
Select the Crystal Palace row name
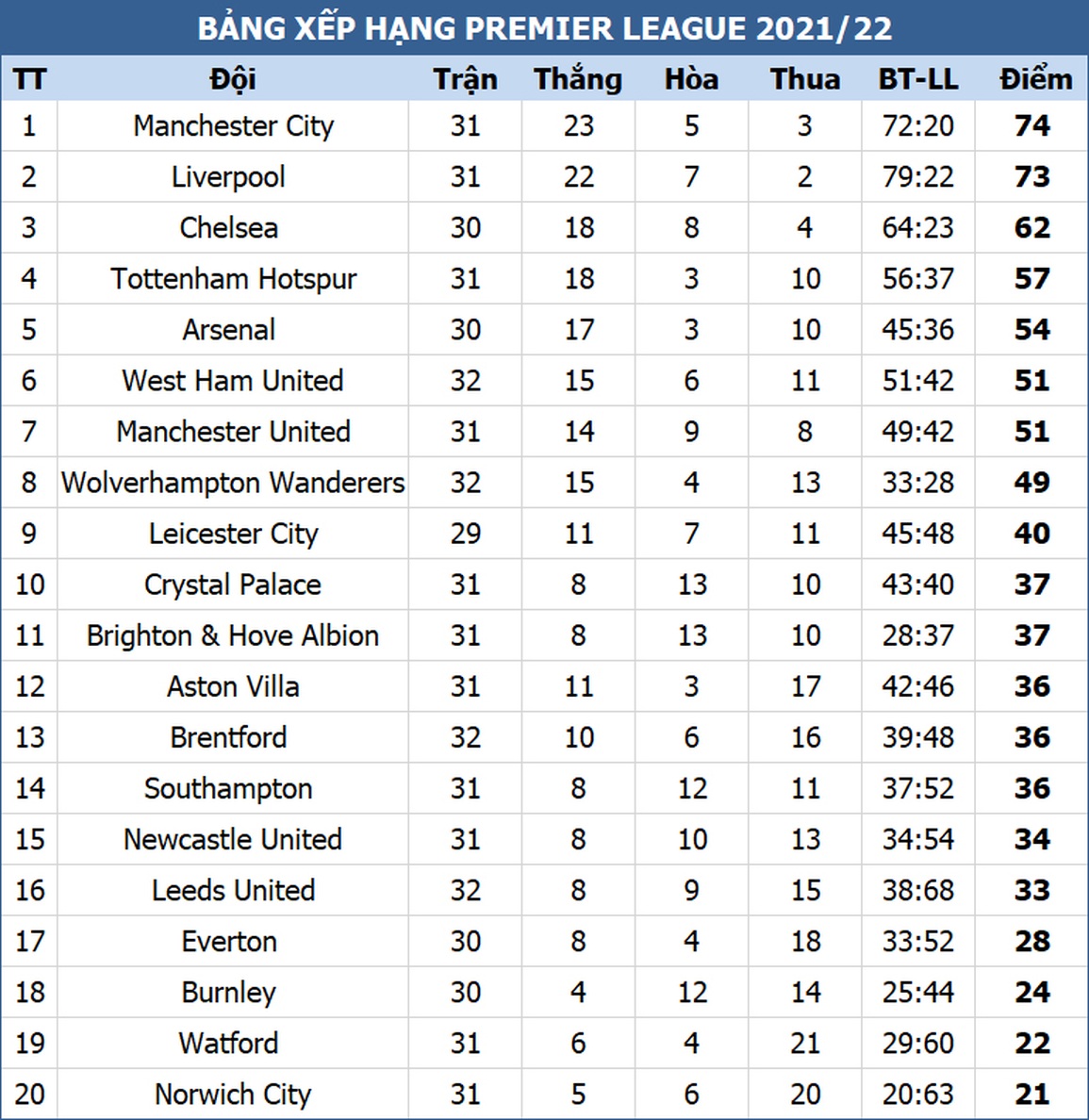click(x=233, y=585)
